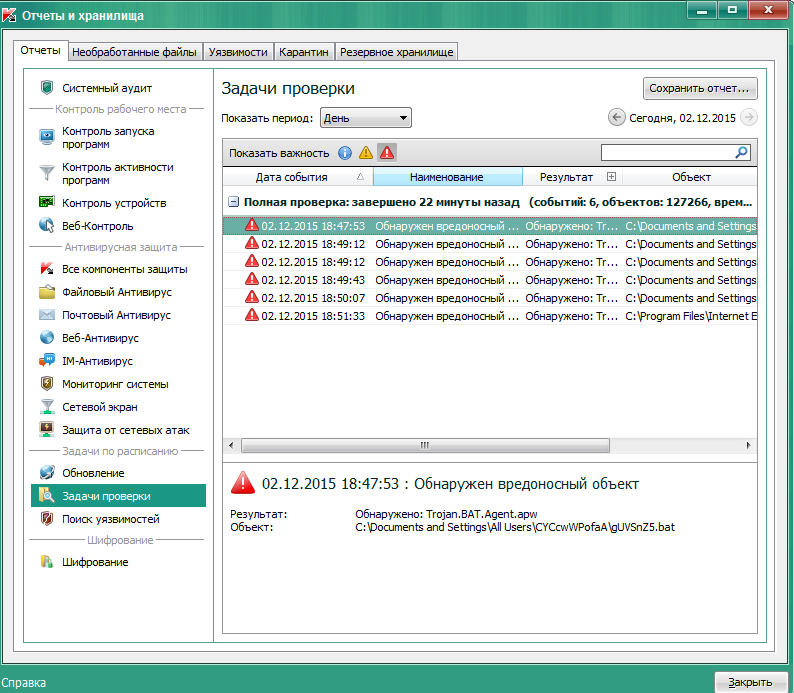Go to previous day arrow

coord(616,118)
